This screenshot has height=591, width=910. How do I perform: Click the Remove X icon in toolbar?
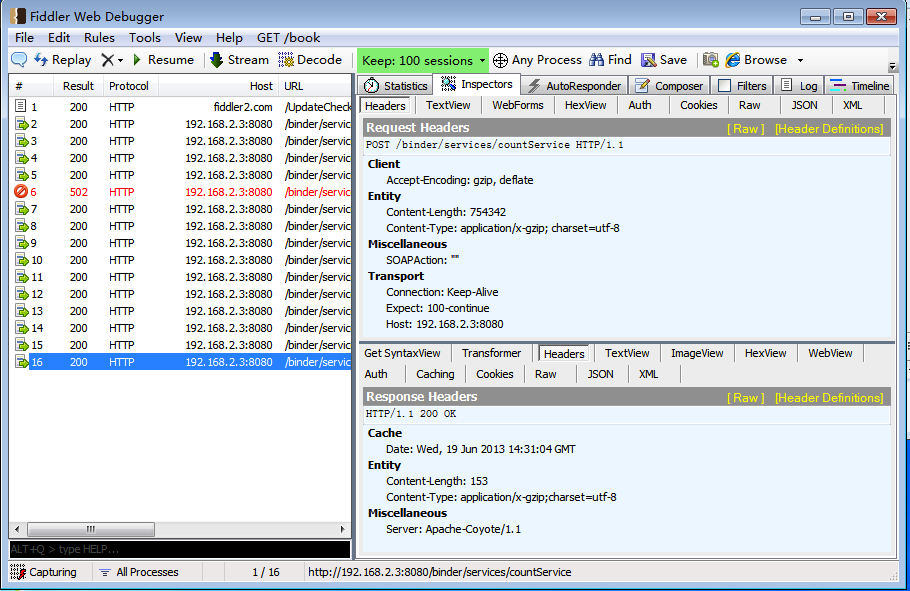tap(107, 60)
